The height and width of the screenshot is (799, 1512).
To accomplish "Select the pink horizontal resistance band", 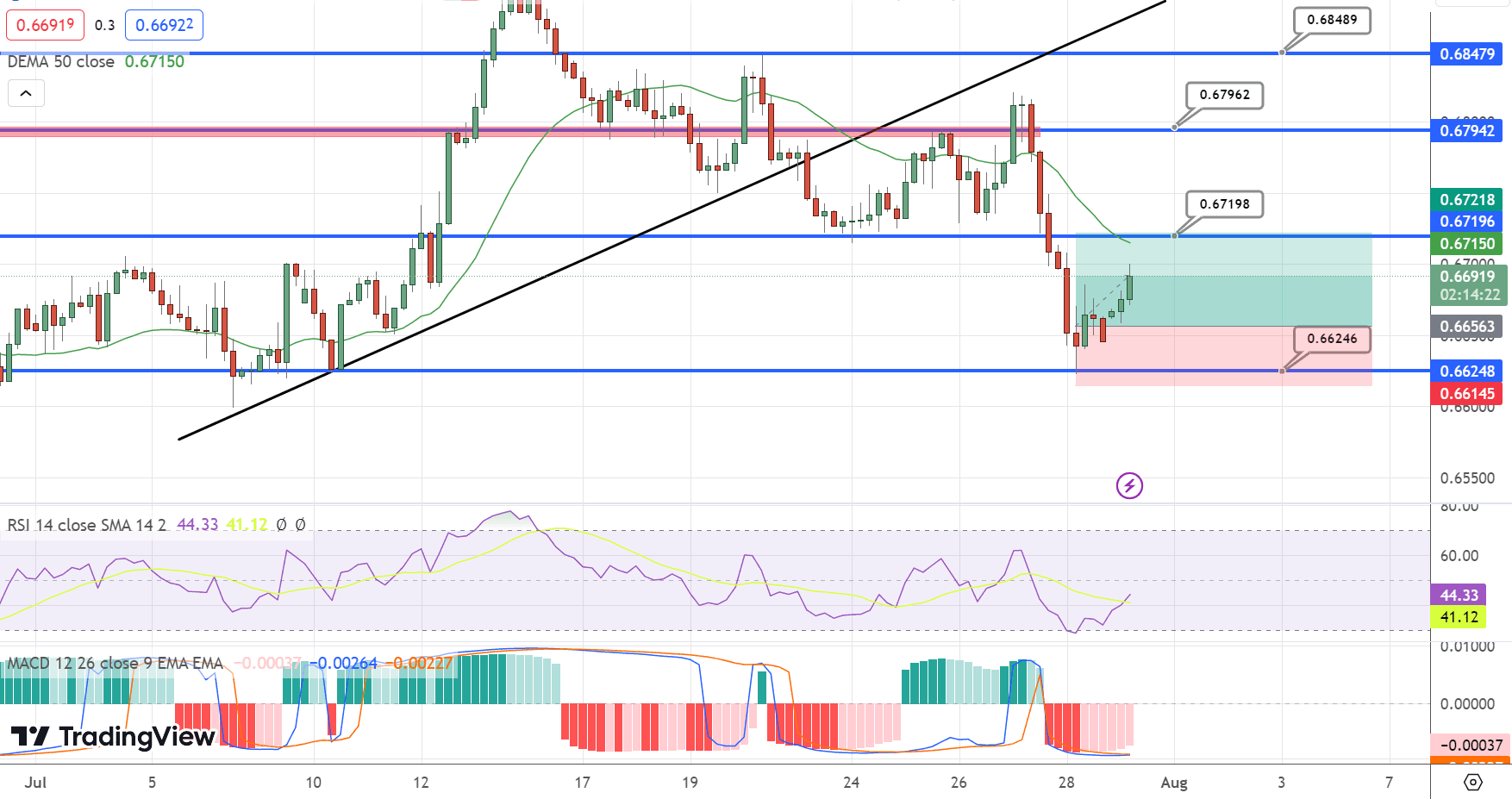I will click(x=520, y=133).
